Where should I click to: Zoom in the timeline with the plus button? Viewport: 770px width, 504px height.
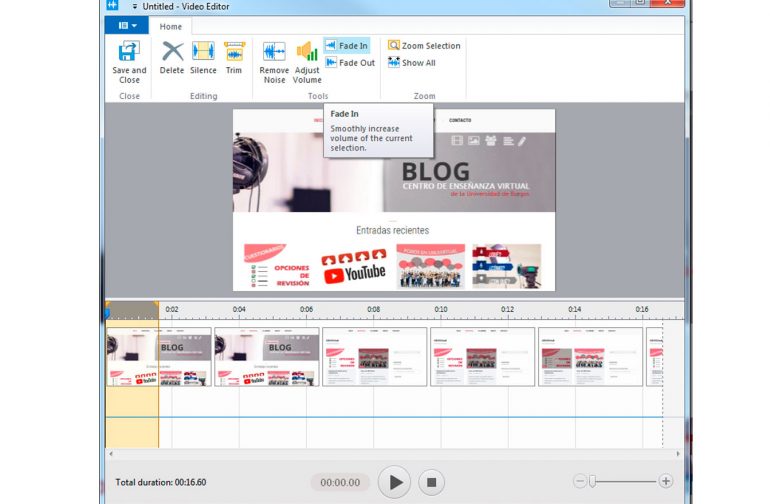[666, 481]
